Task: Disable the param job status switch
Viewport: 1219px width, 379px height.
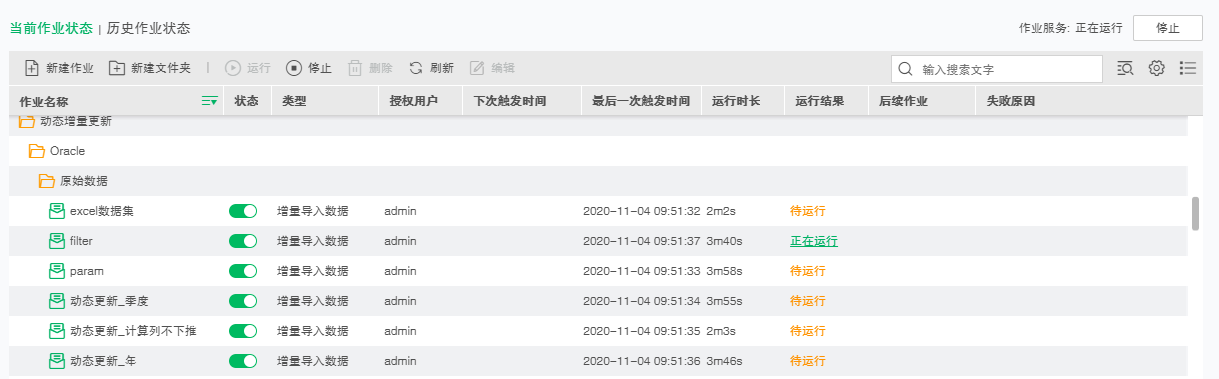Action: pyautogui.click(x=243, y=271)
